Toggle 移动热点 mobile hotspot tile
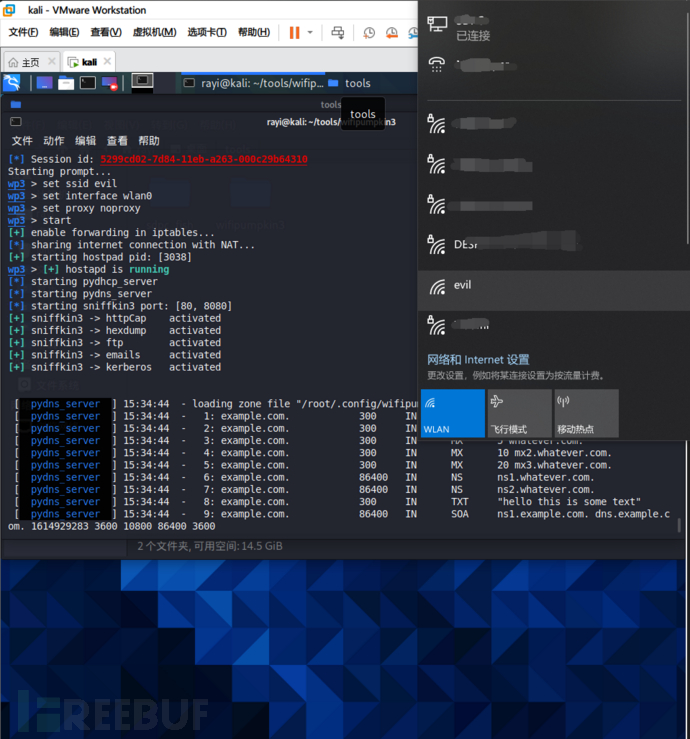Screen dimensions: 690x739 pyautogui.click(x=586, y=413)
